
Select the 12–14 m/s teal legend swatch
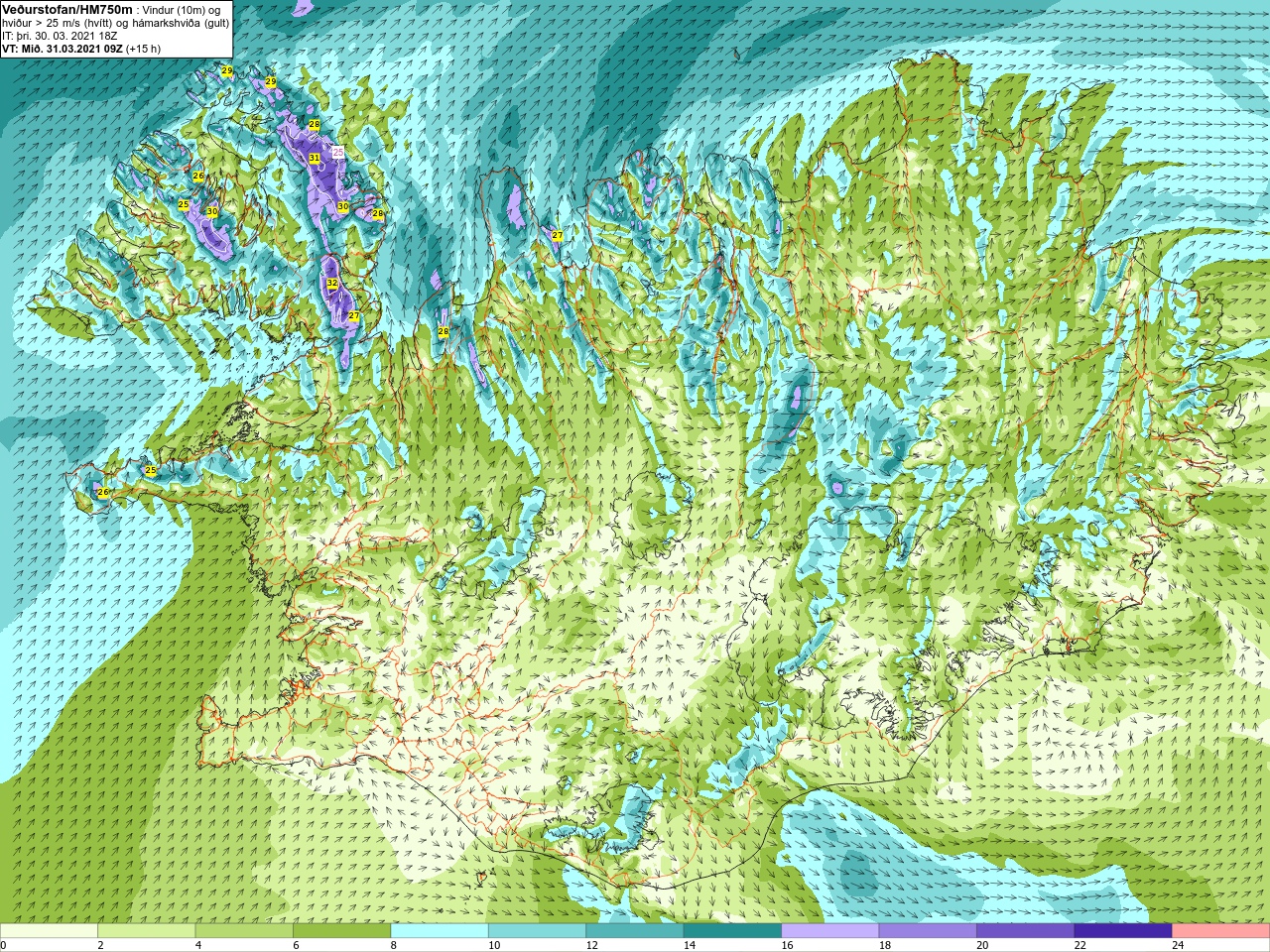pyautogui.click(x=635, y=931)
